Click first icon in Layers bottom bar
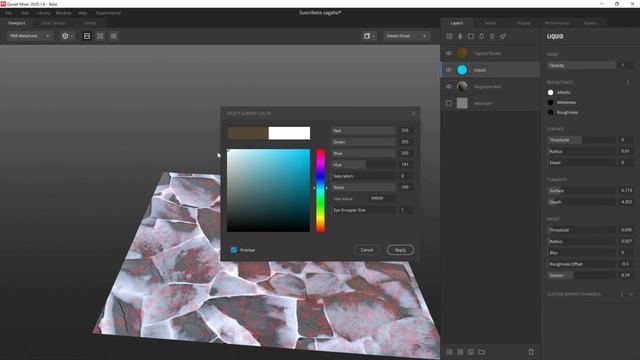The width and height of the screenshot is (640, 360). [x=449, y=352]
